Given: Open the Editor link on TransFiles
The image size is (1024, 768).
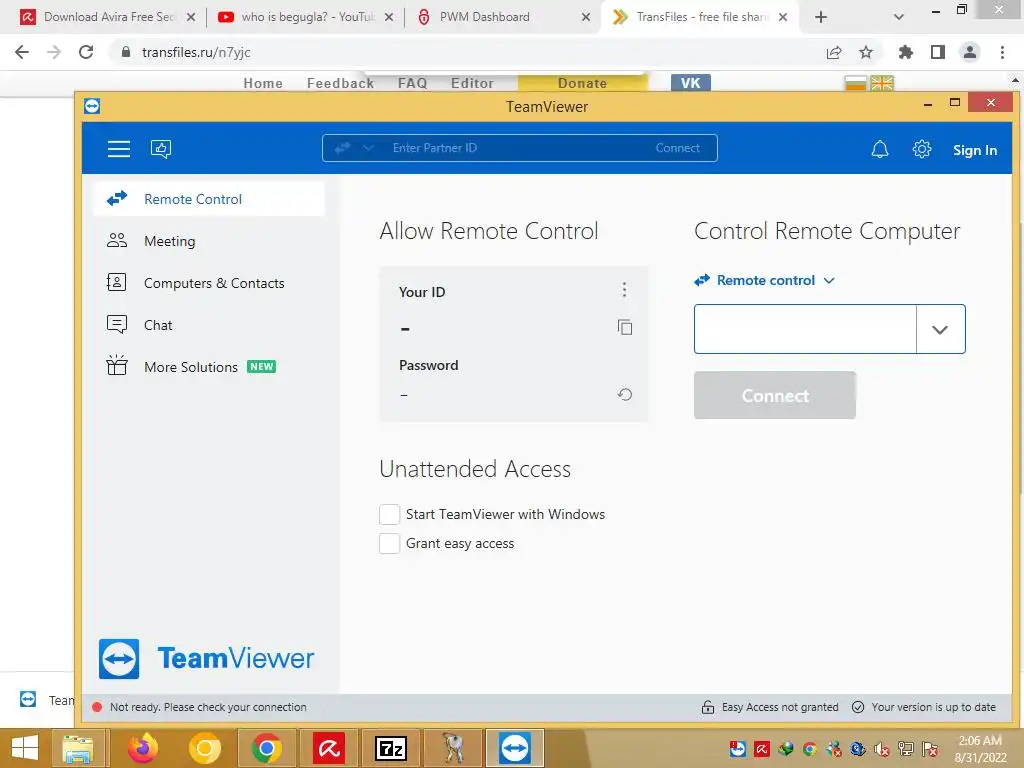Looking at the screenshot, I should click(x=472, y=83).
